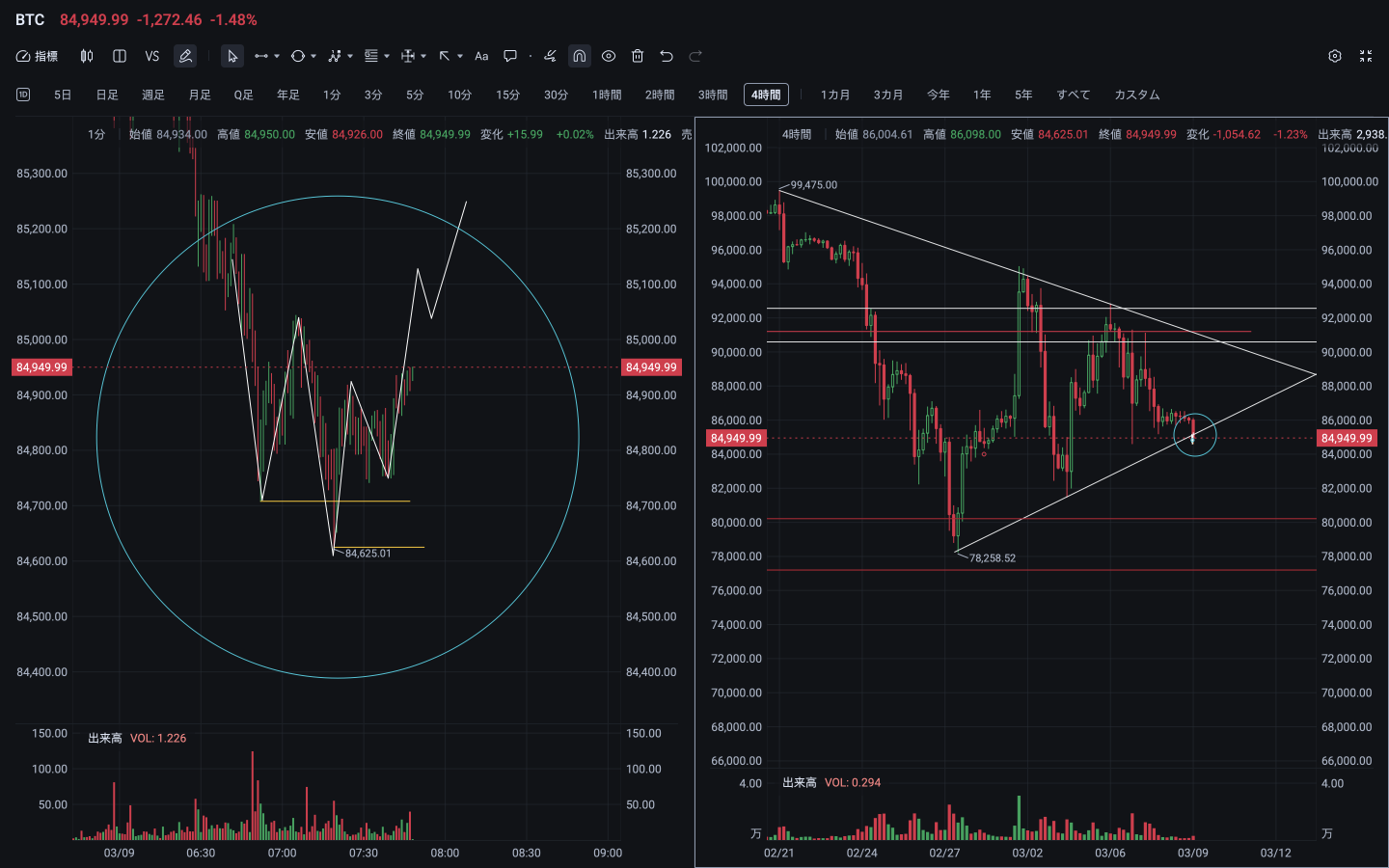
Task: Switch to the Q足 quarterly timeframe
Action: [x=243, y=95]
